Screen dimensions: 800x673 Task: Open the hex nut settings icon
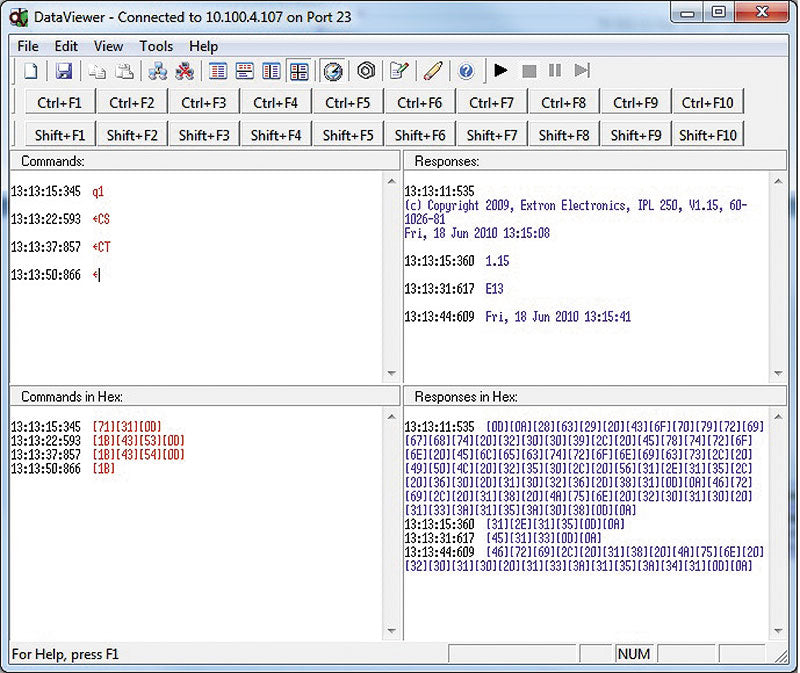366,71
